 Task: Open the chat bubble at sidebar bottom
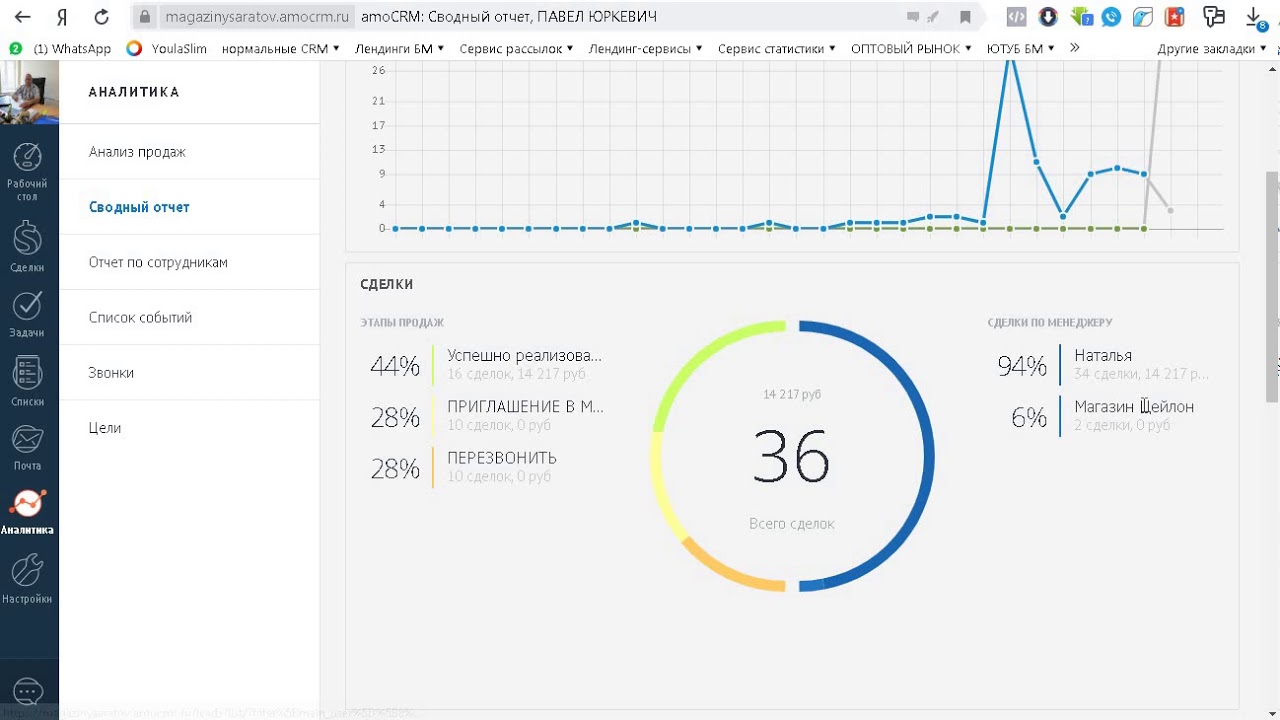click(27, 691)
